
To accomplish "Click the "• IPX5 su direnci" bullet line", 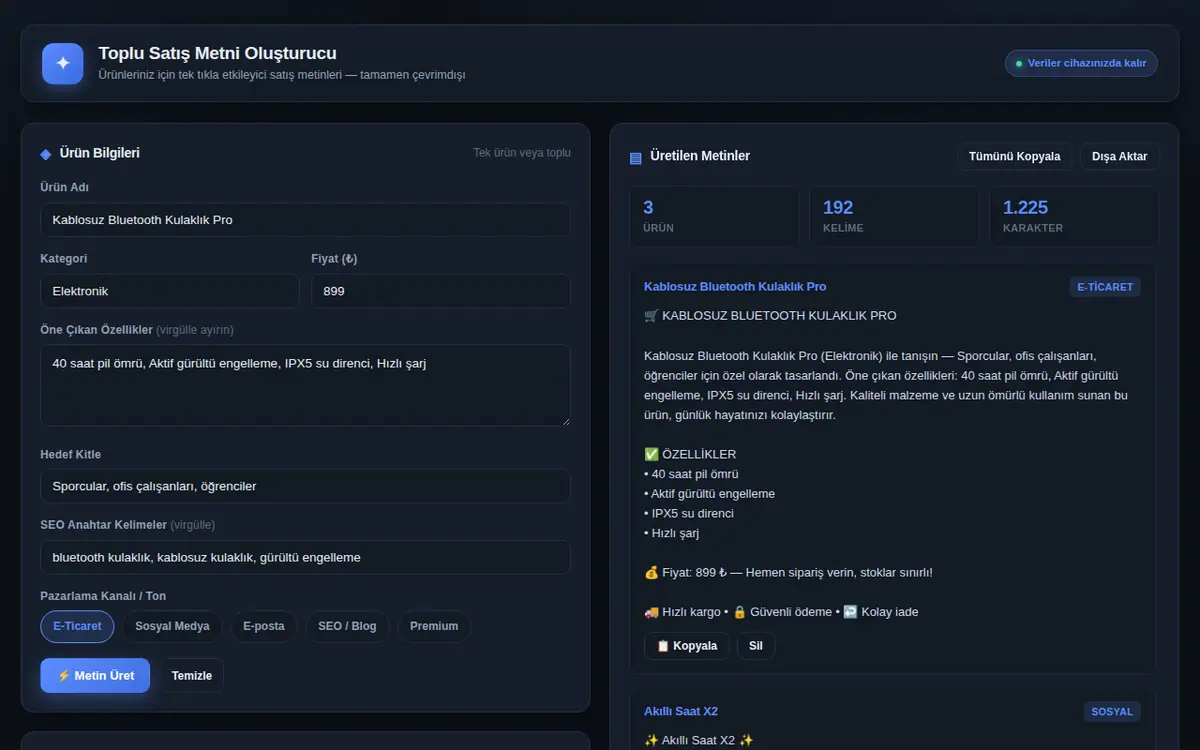I will [689, 513].
